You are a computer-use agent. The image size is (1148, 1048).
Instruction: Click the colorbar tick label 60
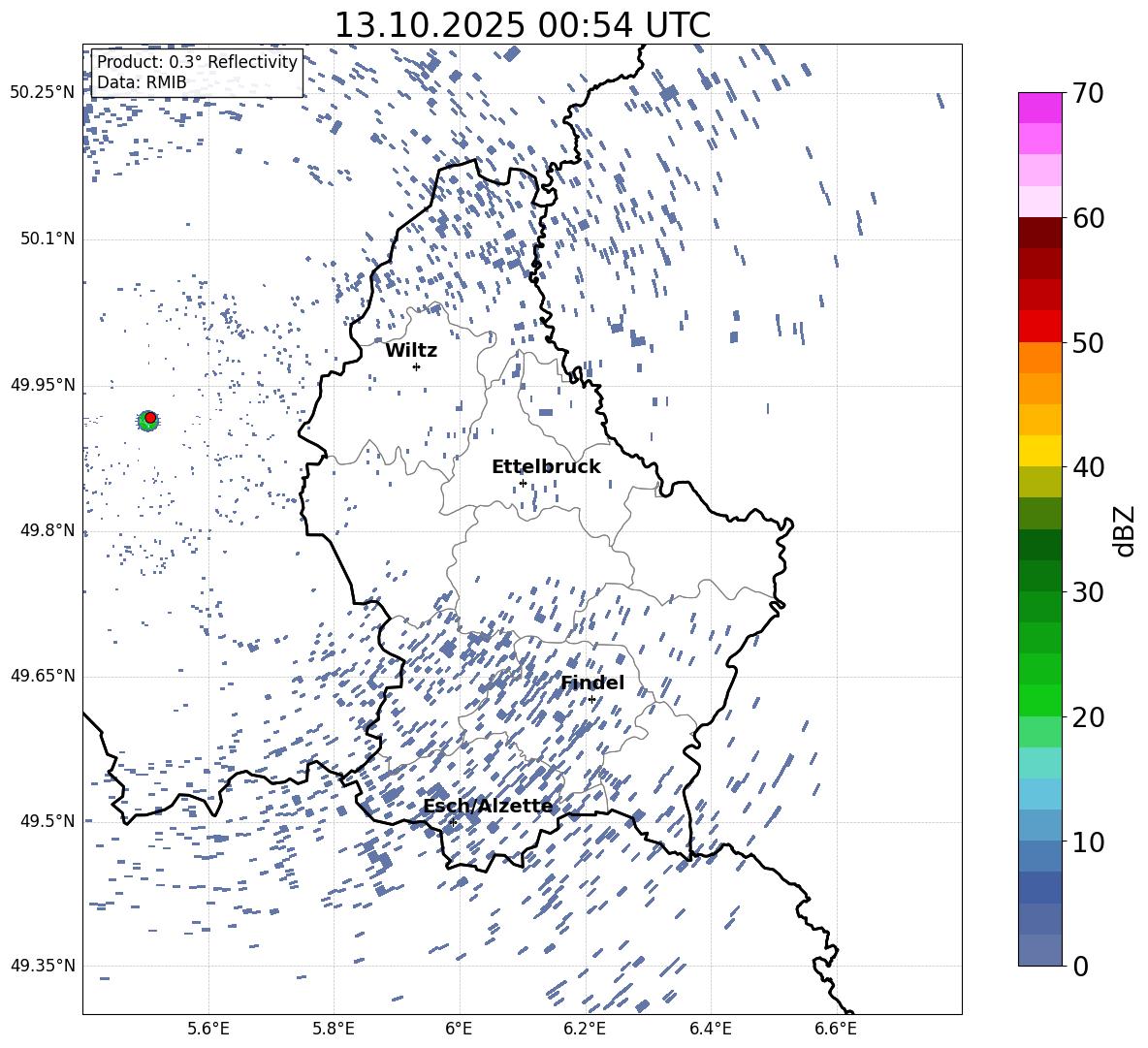click(x=1087, y=218)
